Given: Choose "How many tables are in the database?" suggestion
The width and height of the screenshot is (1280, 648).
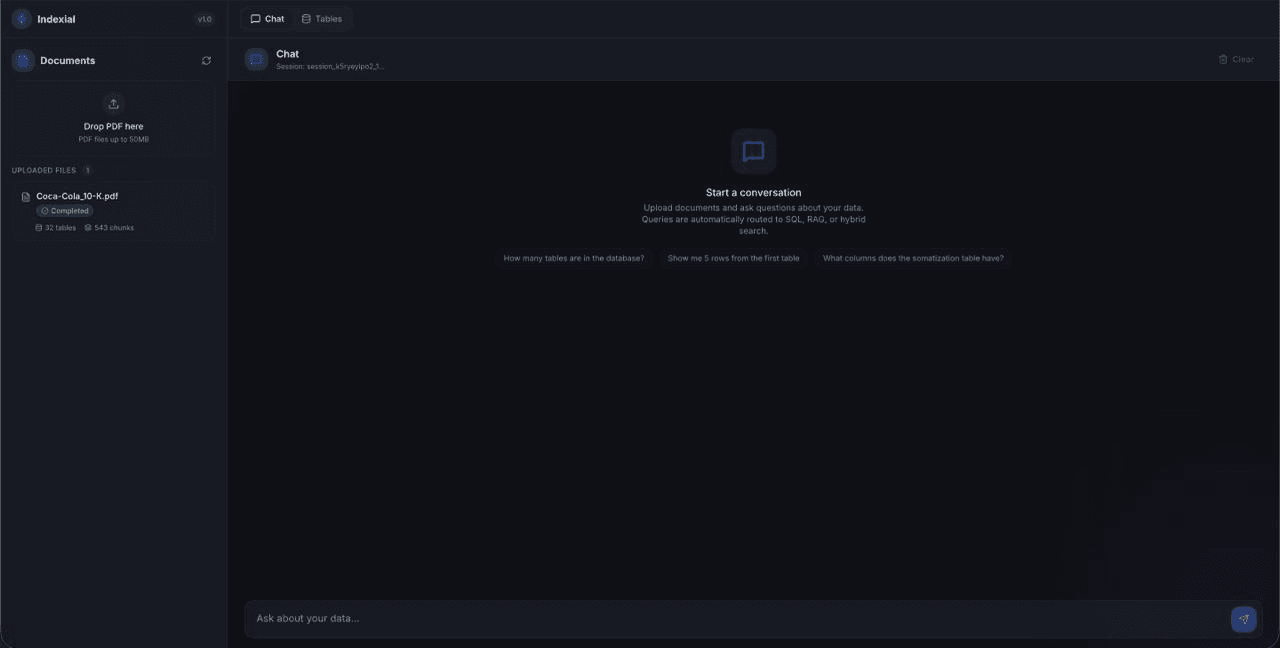Looking at the screenshot, I should click(x=573, y=258).
